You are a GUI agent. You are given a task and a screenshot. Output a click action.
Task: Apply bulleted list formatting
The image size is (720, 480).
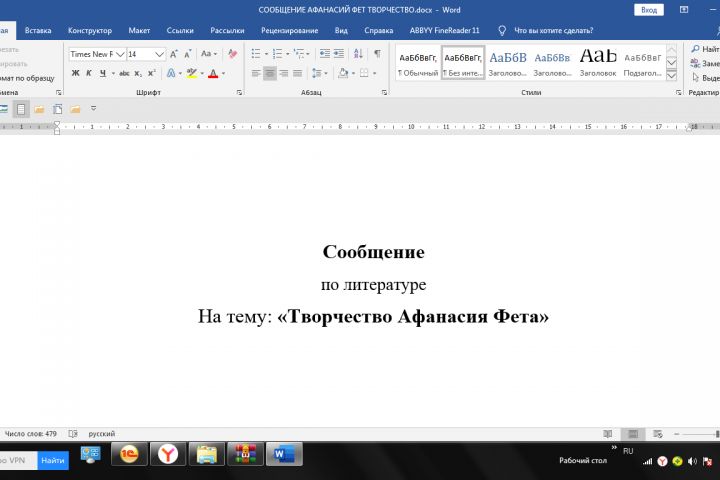(257, 54)
